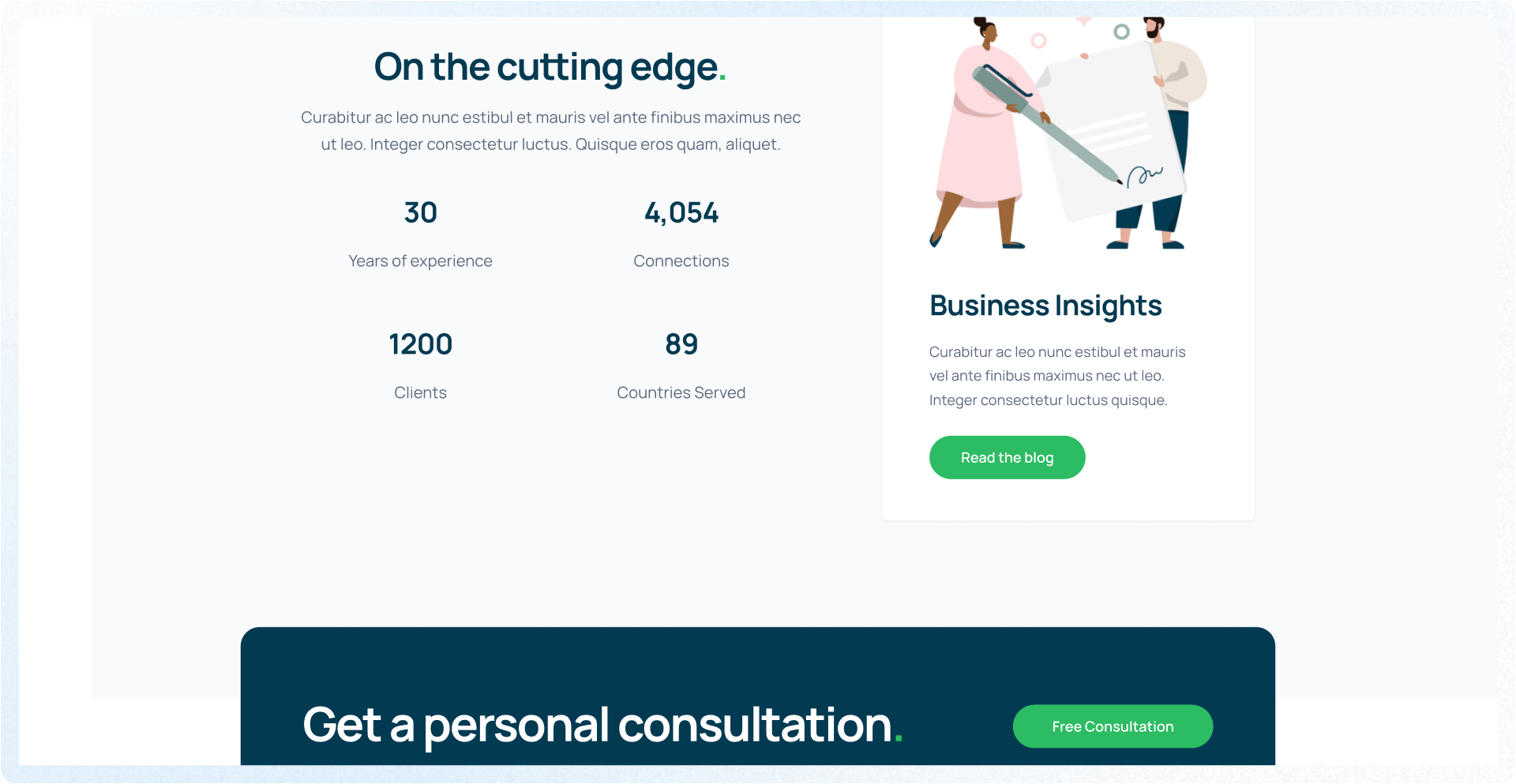This screenshot has width=1516, height=784.
Task: Select the "Countries Served" label
Action: (x=681, y=393)
